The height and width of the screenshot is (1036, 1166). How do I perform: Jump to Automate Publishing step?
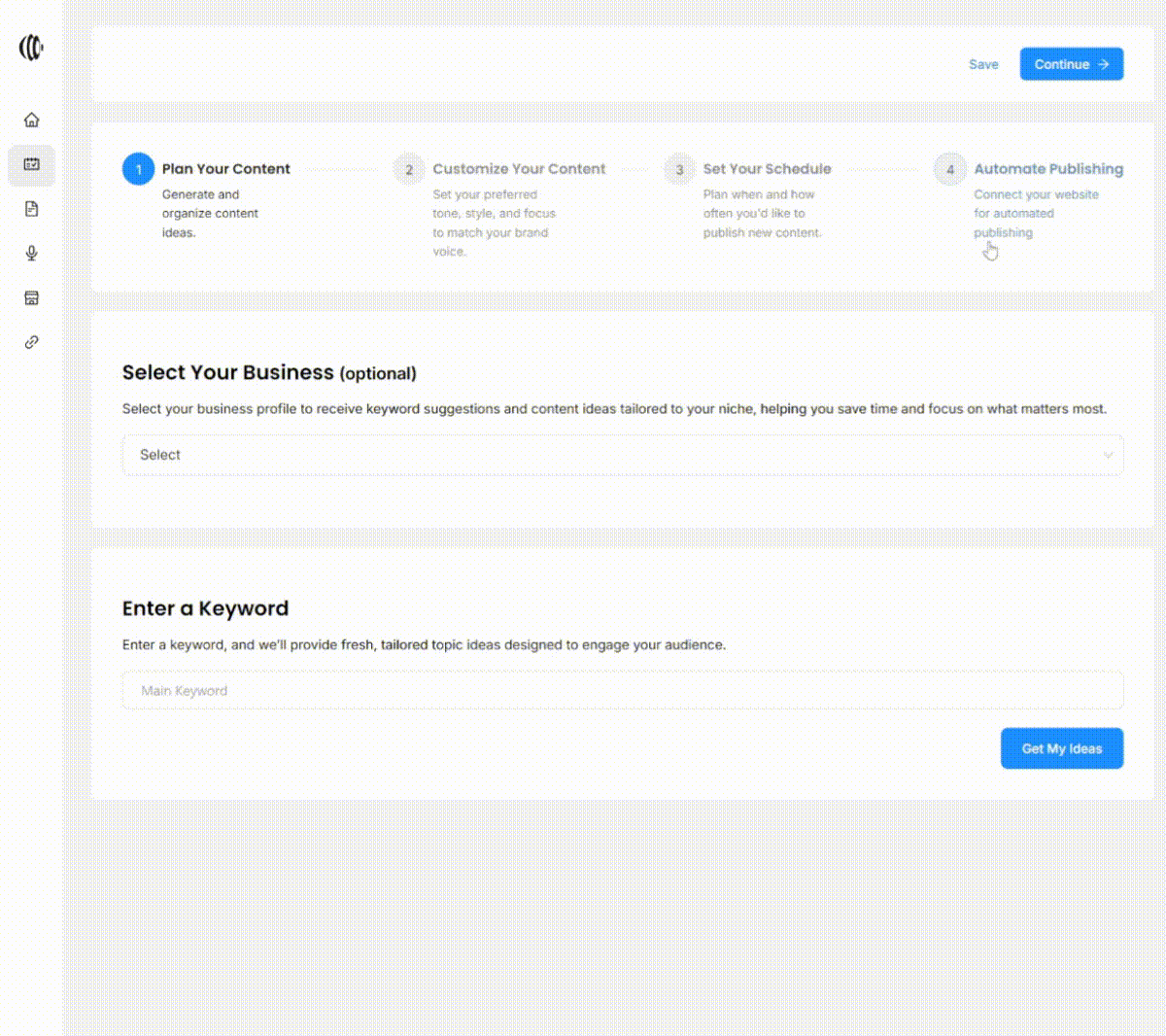point(1048,169)
